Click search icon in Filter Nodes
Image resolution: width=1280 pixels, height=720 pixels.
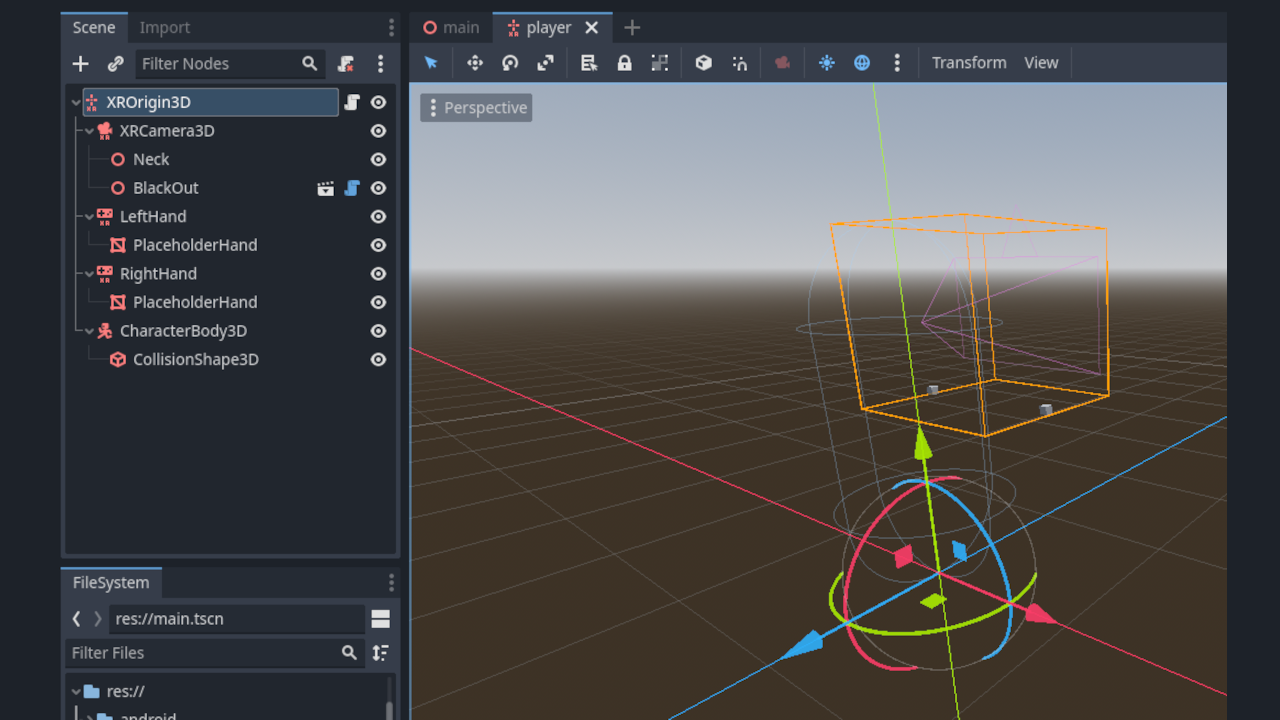tap(310, 64)
